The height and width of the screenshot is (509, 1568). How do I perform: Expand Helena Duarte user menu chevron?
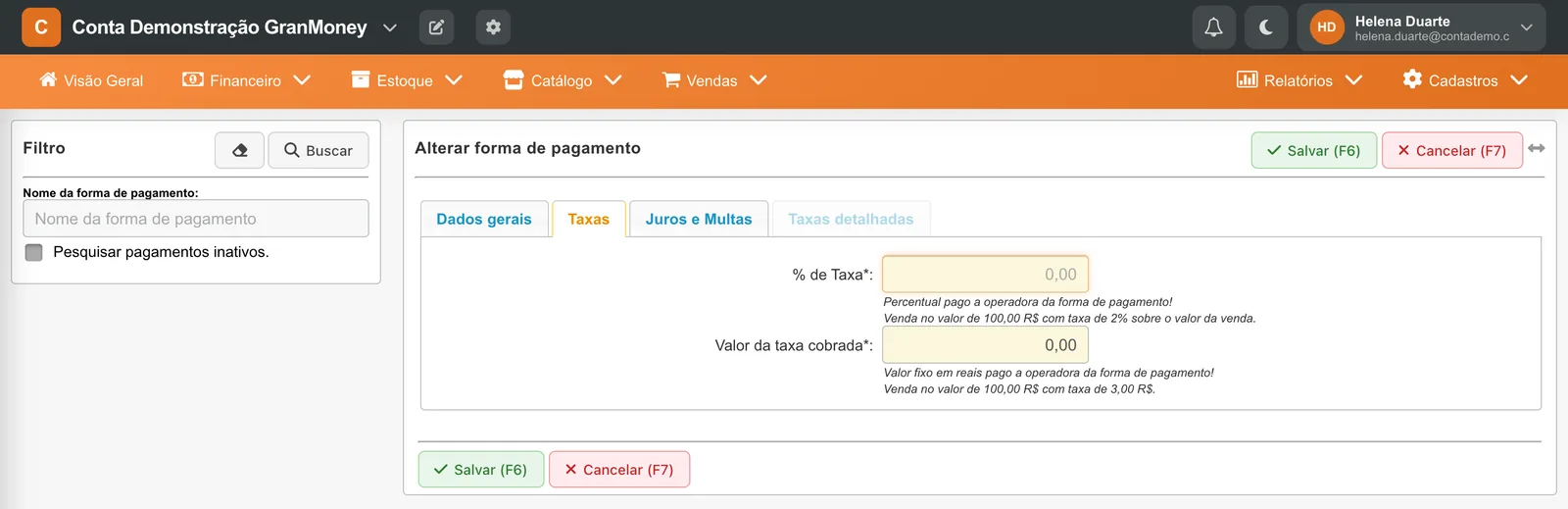pyautogui.click(x=1526, y=27)
